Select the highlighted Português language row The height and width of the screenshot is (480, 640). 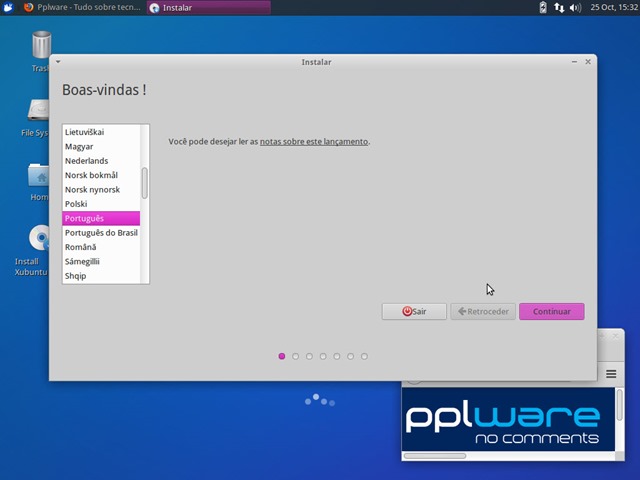click(x=101, y=218)
